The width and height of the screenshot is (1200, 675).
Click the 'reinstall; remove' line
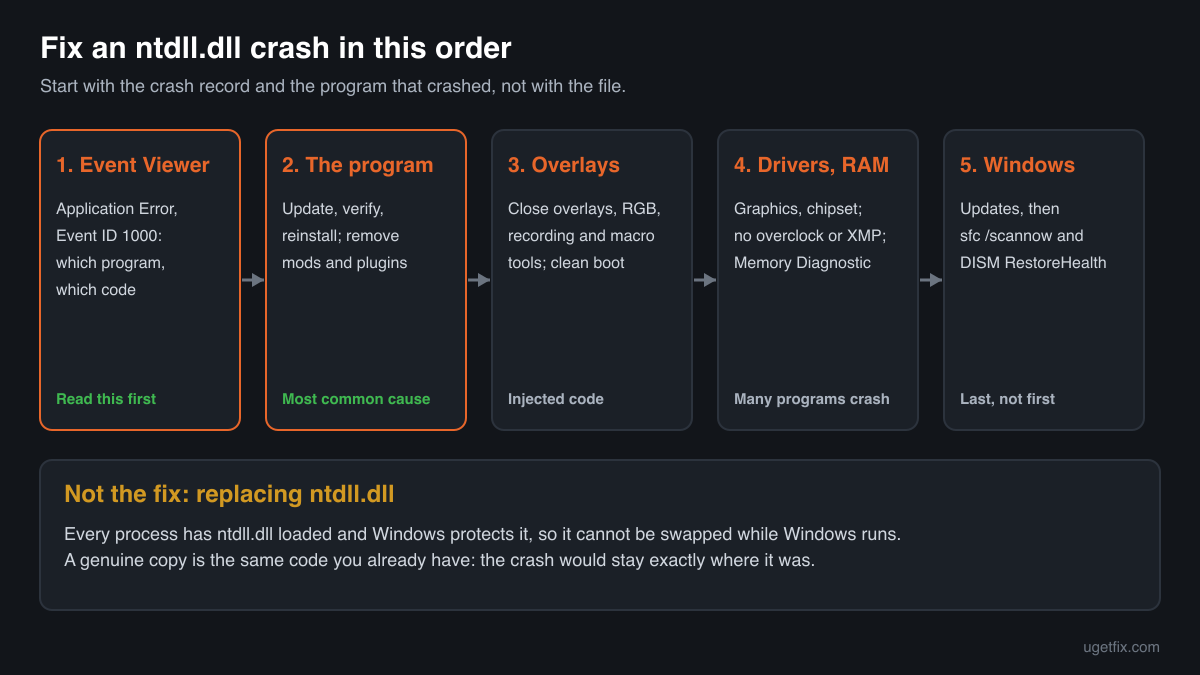(340, 236)
